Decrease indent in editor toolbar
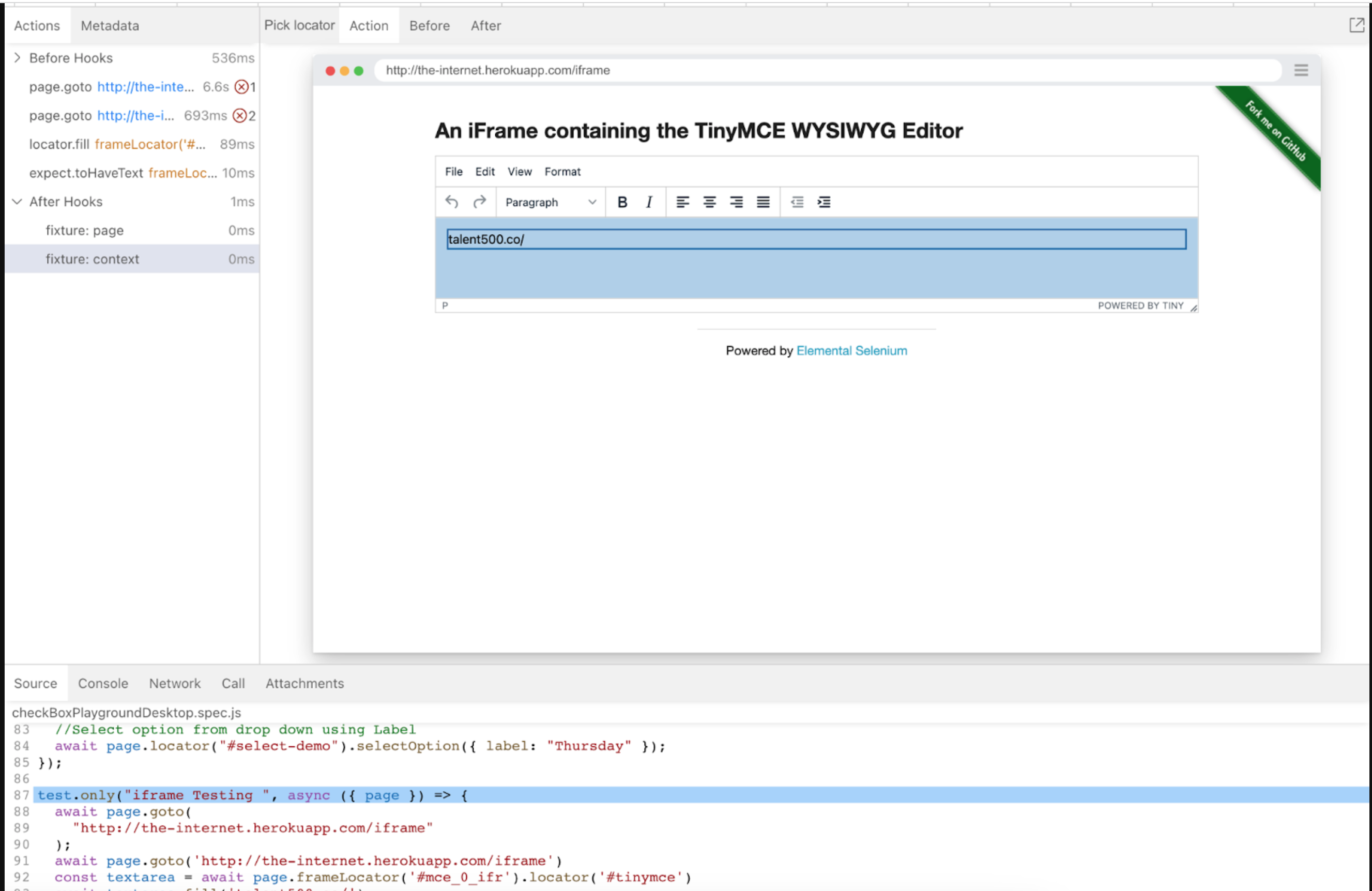The width and height of the screenshot is (1372, 891). pyautogui.click(x=797, y=202)
